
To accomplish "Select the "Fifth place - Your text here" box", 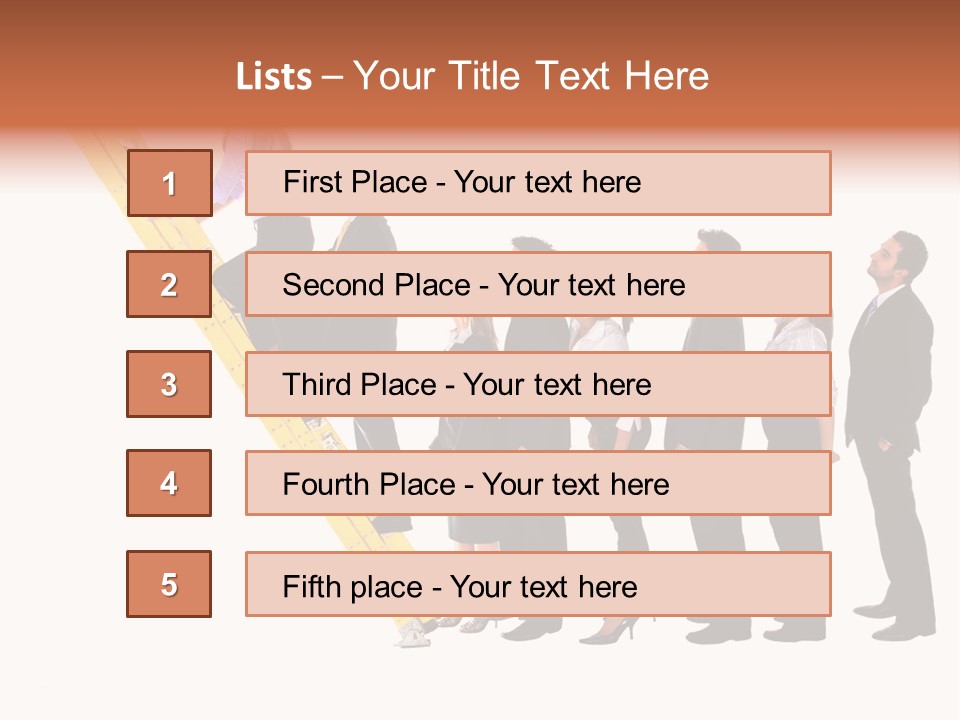I will 538,584.
